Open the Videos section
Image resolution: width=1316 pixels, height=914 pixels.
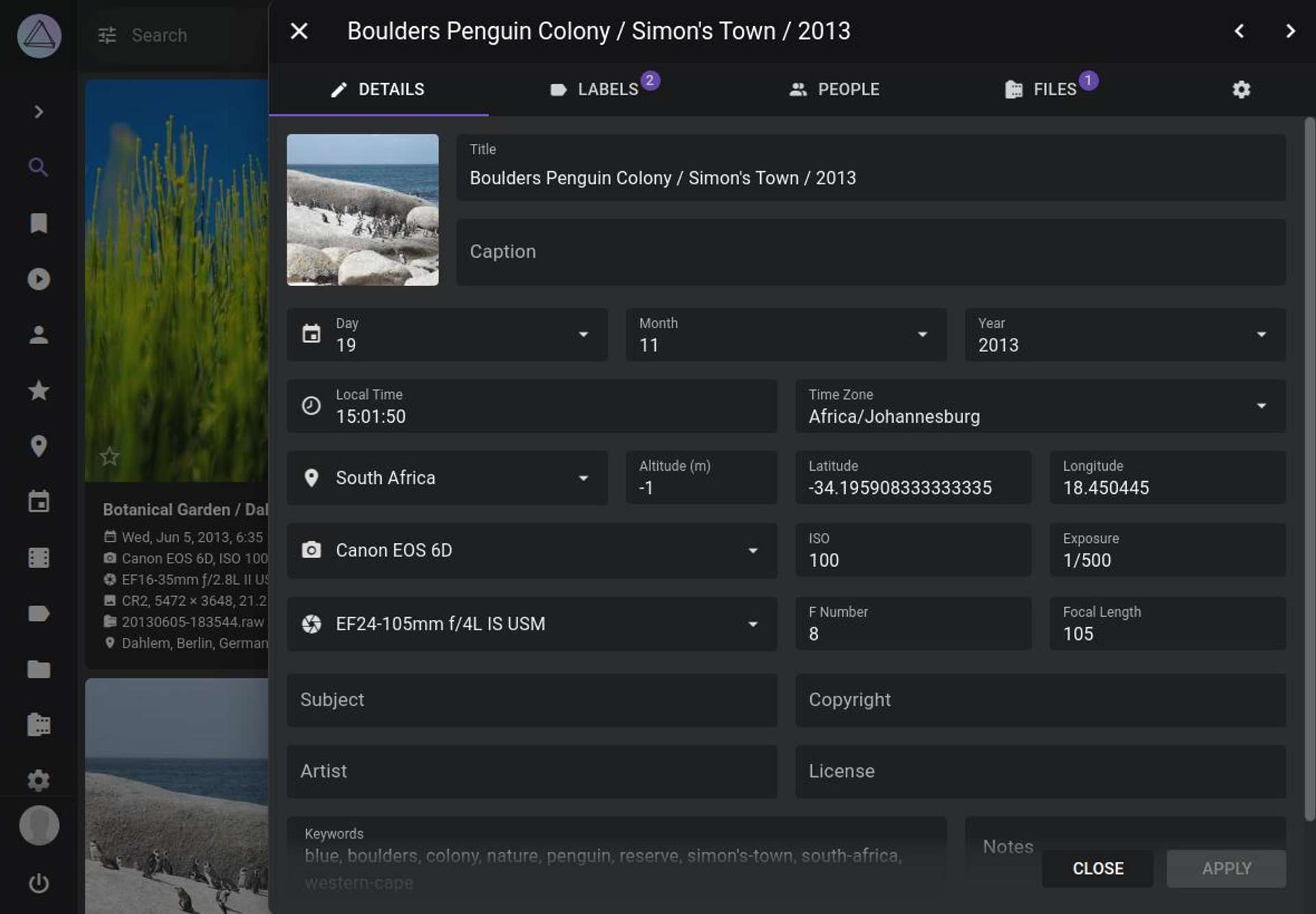click(x=38, y=279)
